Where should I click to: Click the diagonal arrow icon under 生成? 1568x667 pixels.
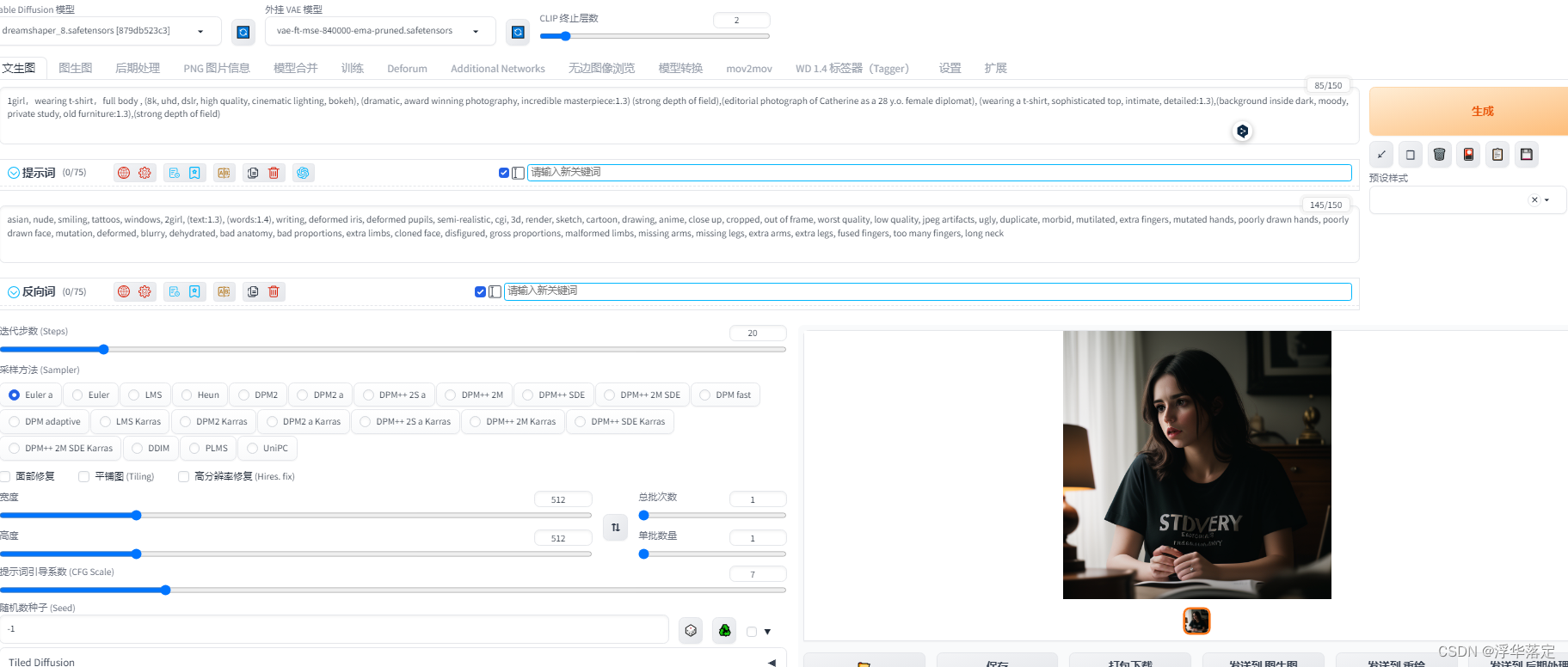point(1381,155)
